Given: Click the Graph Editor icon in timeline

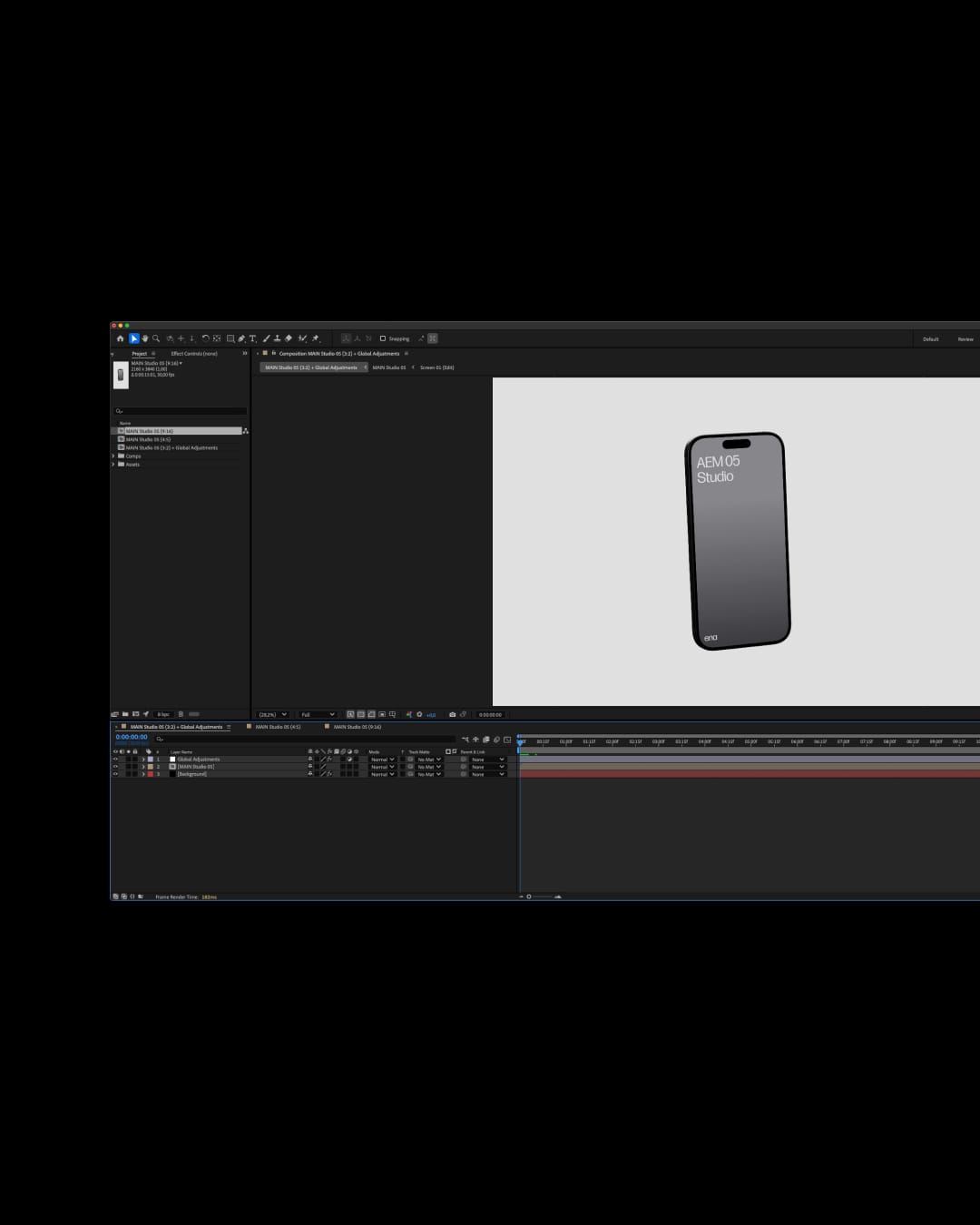Looking at the screenshot, I should pyautogui.click(x=507, y=740).
